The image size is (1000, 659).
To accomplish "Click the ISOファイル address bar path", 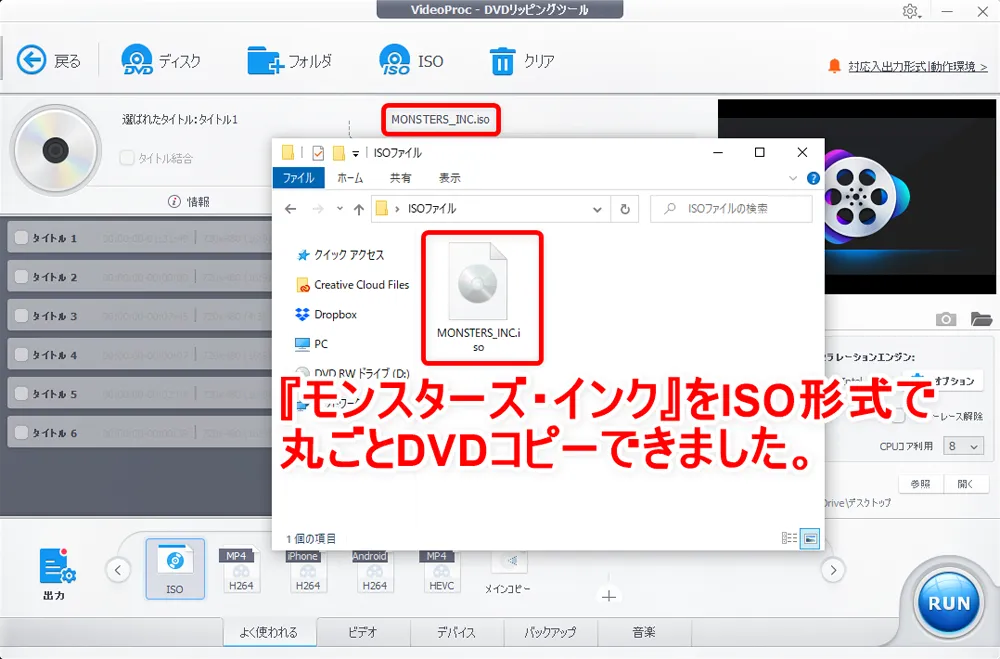I will [432, 209].
